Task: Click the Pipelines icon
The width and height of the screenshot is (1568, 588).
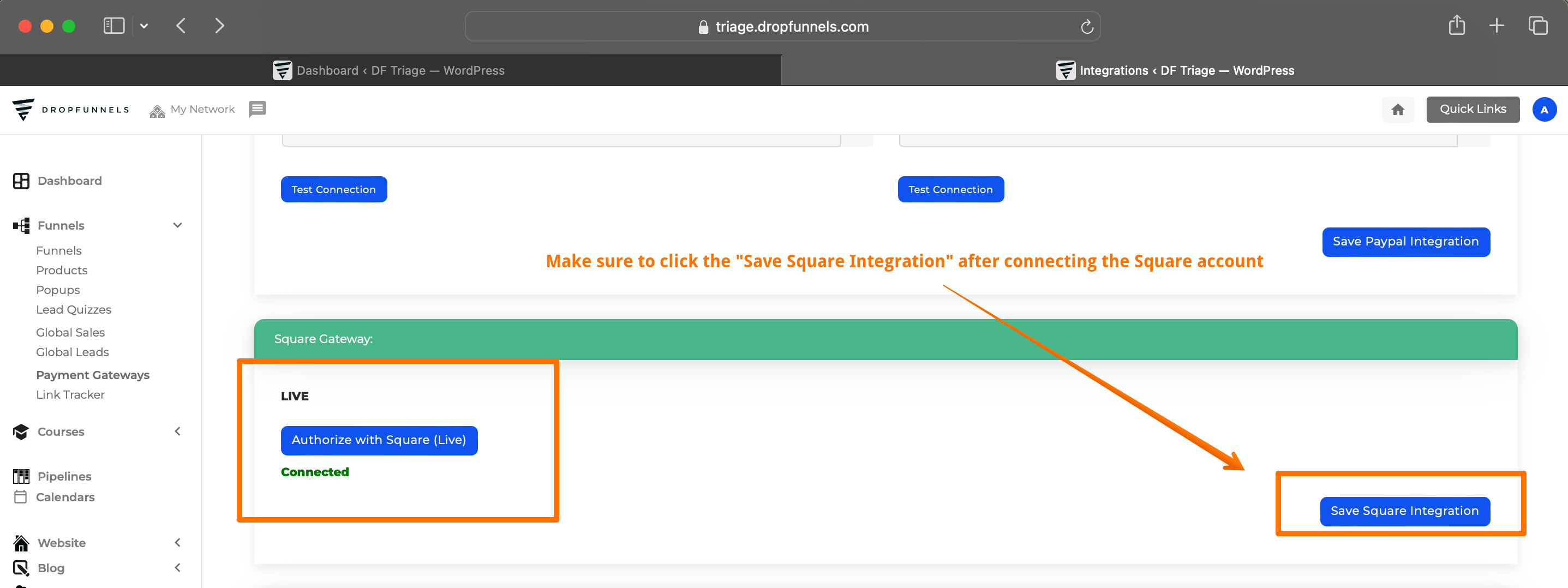Action: click(21, 476)
